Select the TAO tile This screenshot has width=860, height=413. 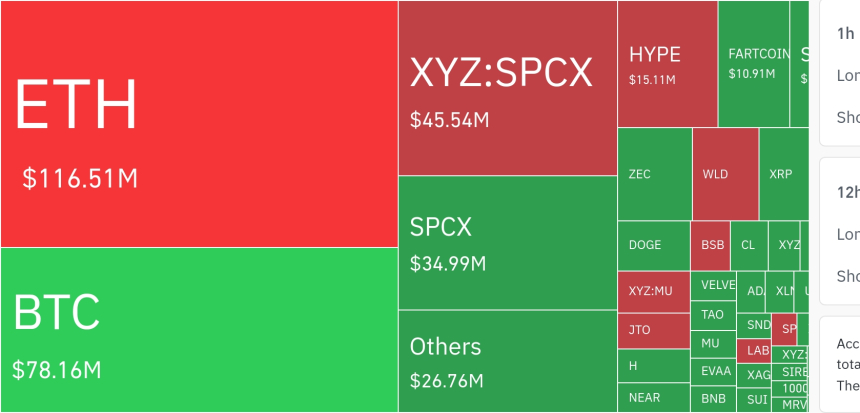(x=713, y=315)
